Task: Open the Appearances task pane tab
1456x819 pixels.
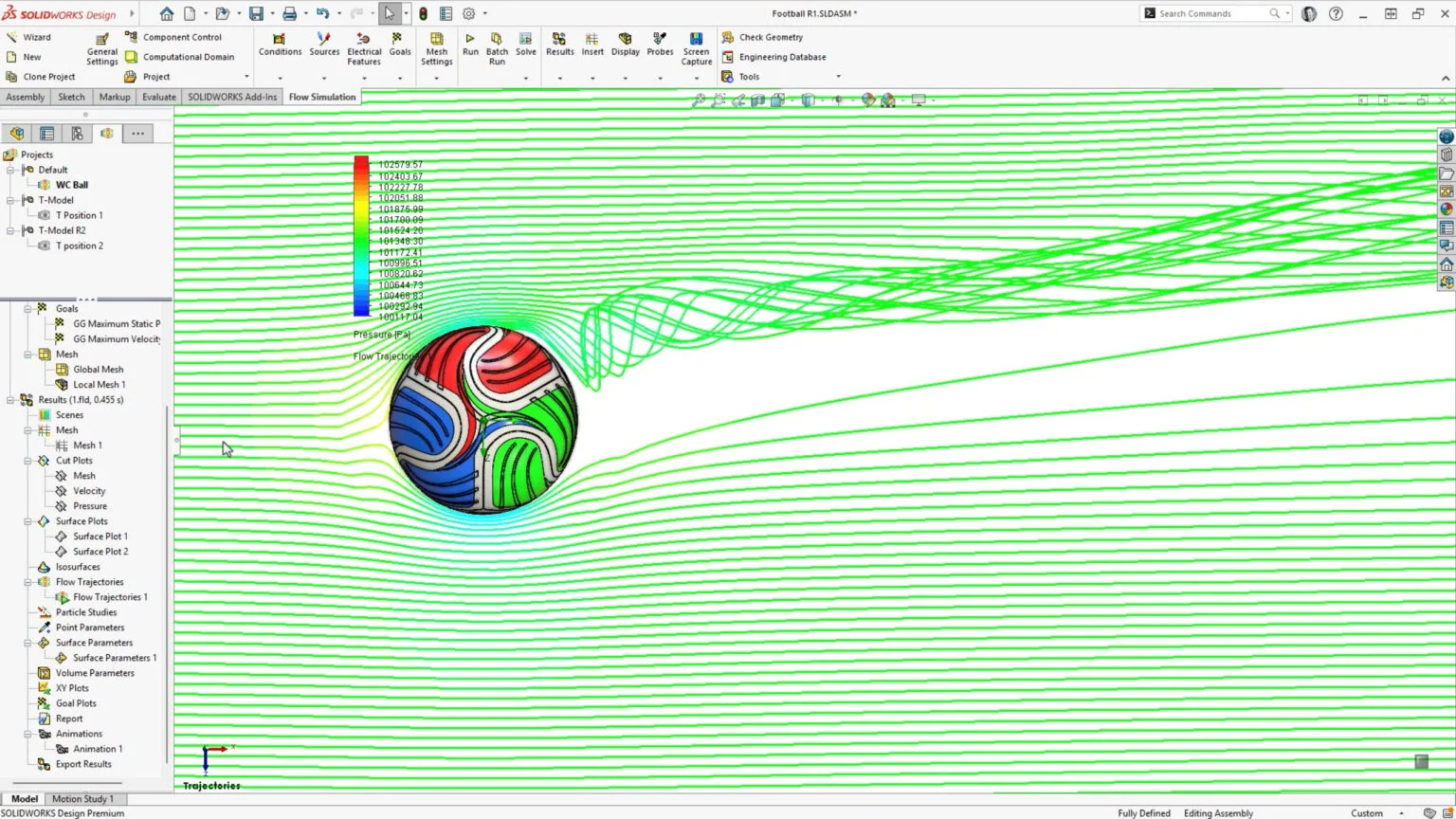Action: click(1447, 209)
